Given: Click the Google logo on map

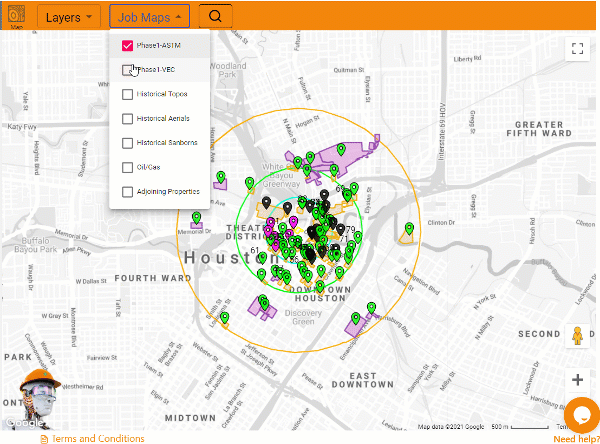Looking at the screenshot, I should click(24, 423).
